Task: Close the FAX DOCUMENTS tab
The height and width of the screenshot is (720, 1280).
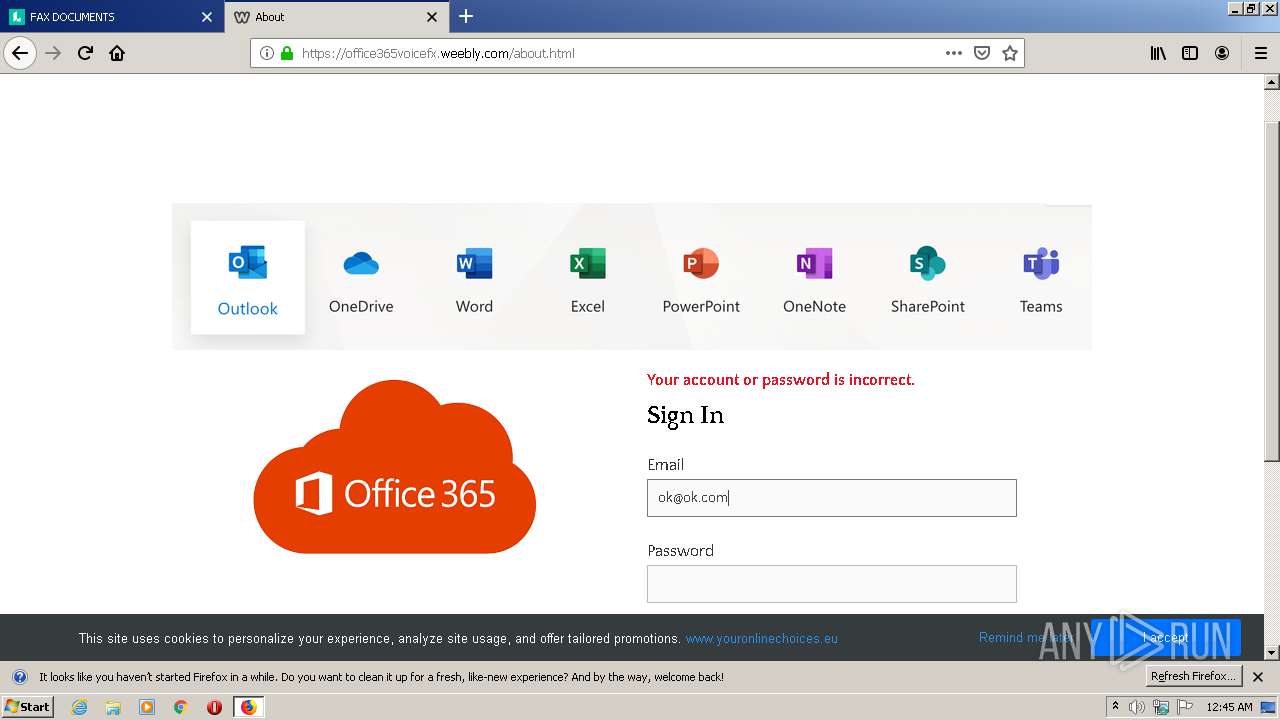Action: [x=207, y=17]
